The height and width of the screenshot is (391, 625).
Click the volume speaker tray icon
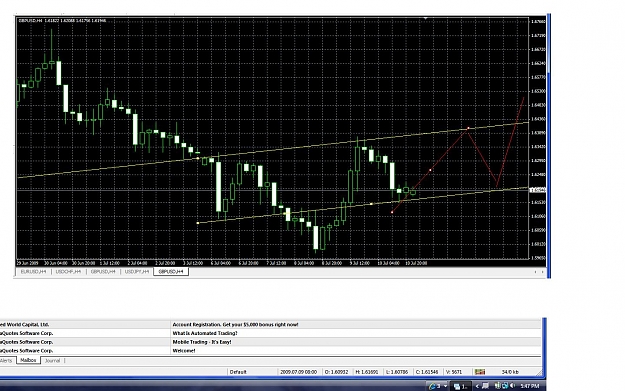click(512, 386)
